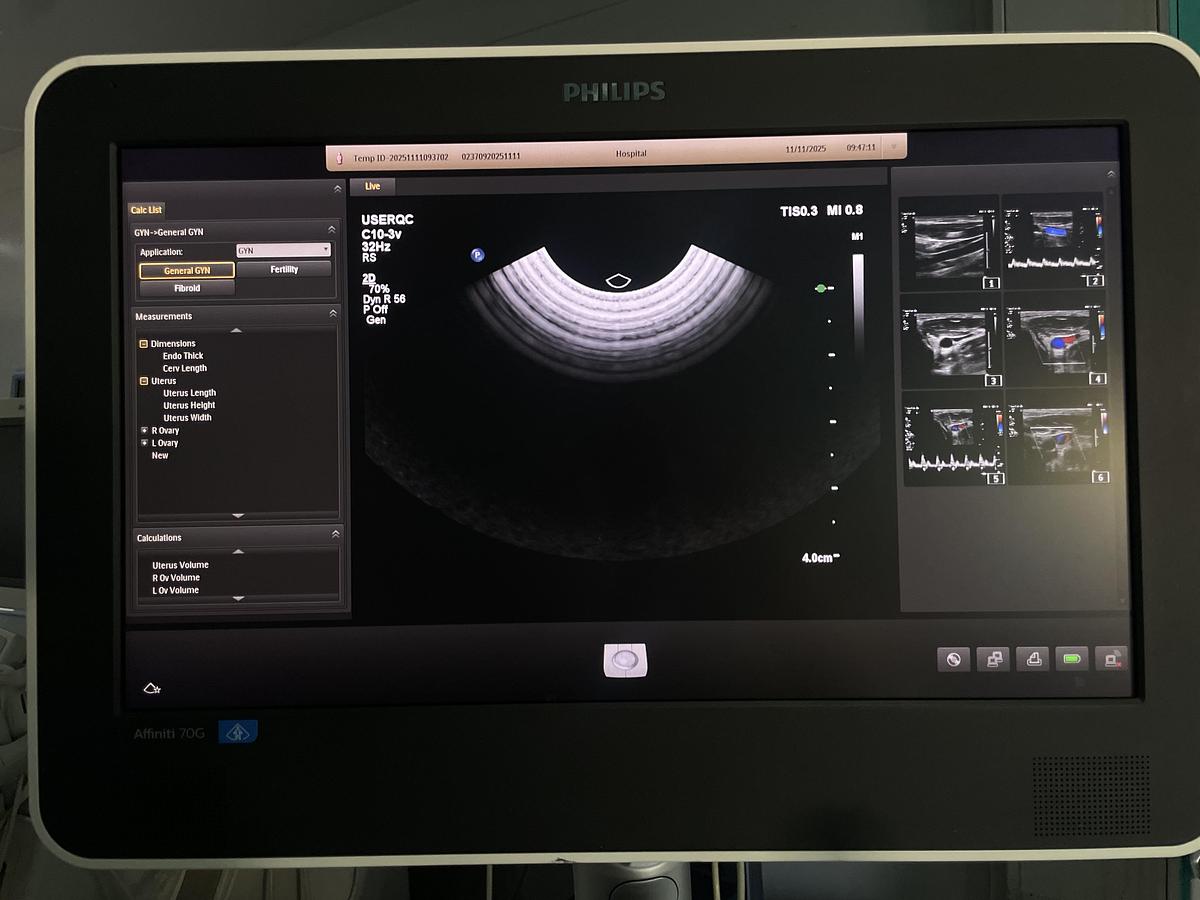Open the Calc List tab
Viewport: 1200px width, 900px height.
point(146,209)
